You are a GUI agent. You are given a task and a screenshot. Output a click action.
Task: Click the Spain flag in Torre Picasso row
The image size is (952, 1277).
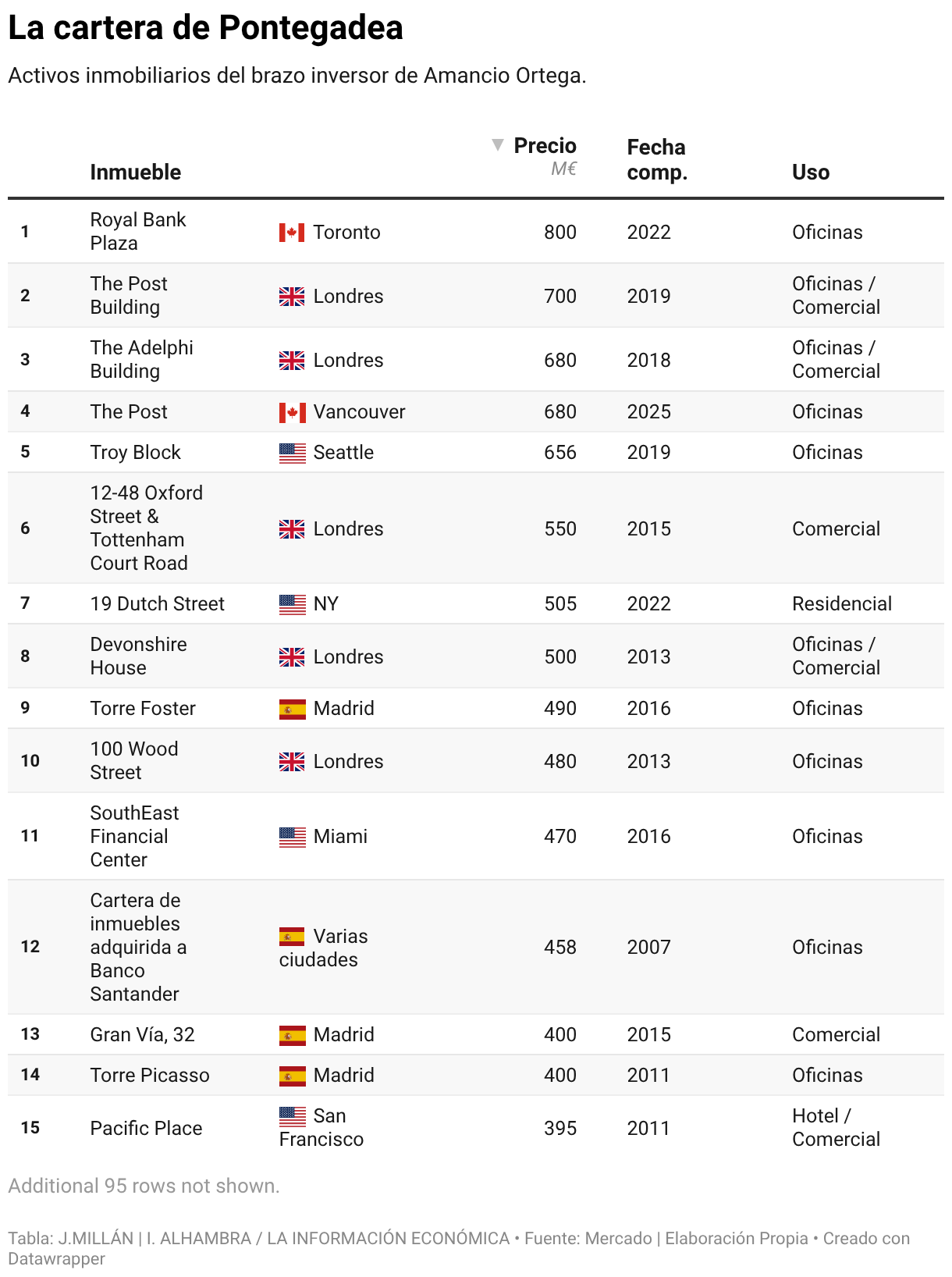tap(292, 1076)
